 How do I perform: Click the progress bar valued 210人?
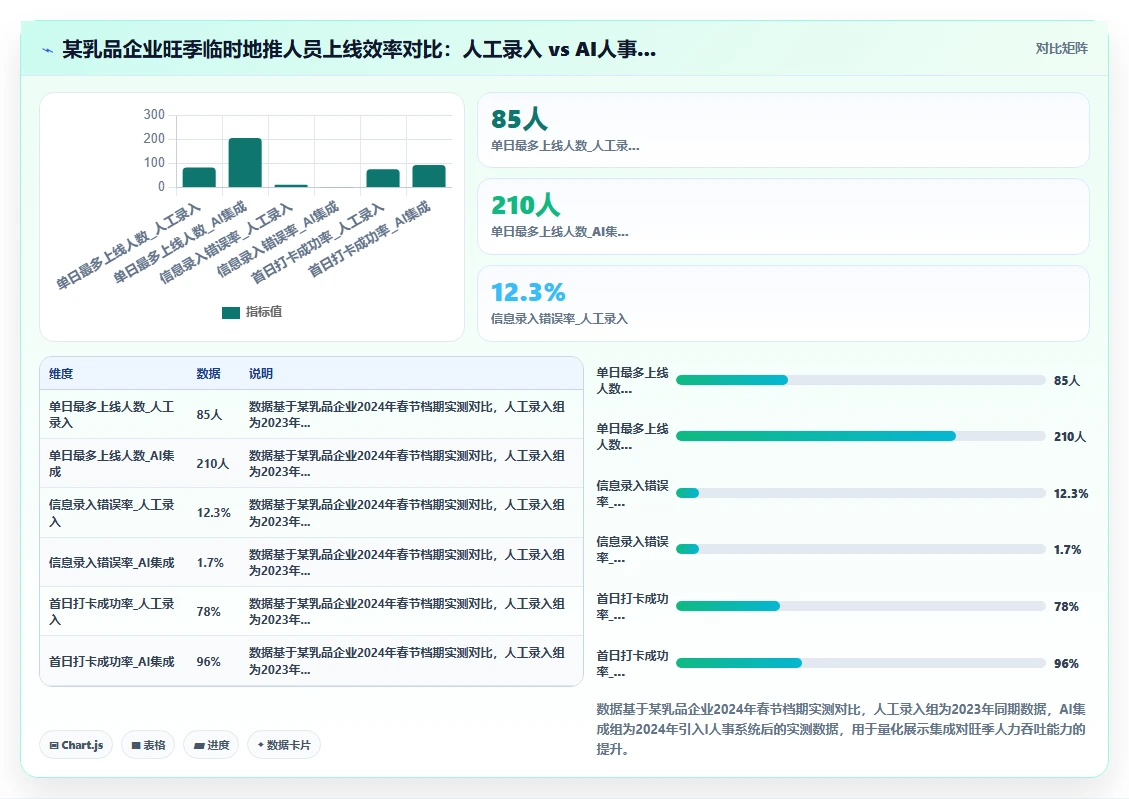[860, 436]
